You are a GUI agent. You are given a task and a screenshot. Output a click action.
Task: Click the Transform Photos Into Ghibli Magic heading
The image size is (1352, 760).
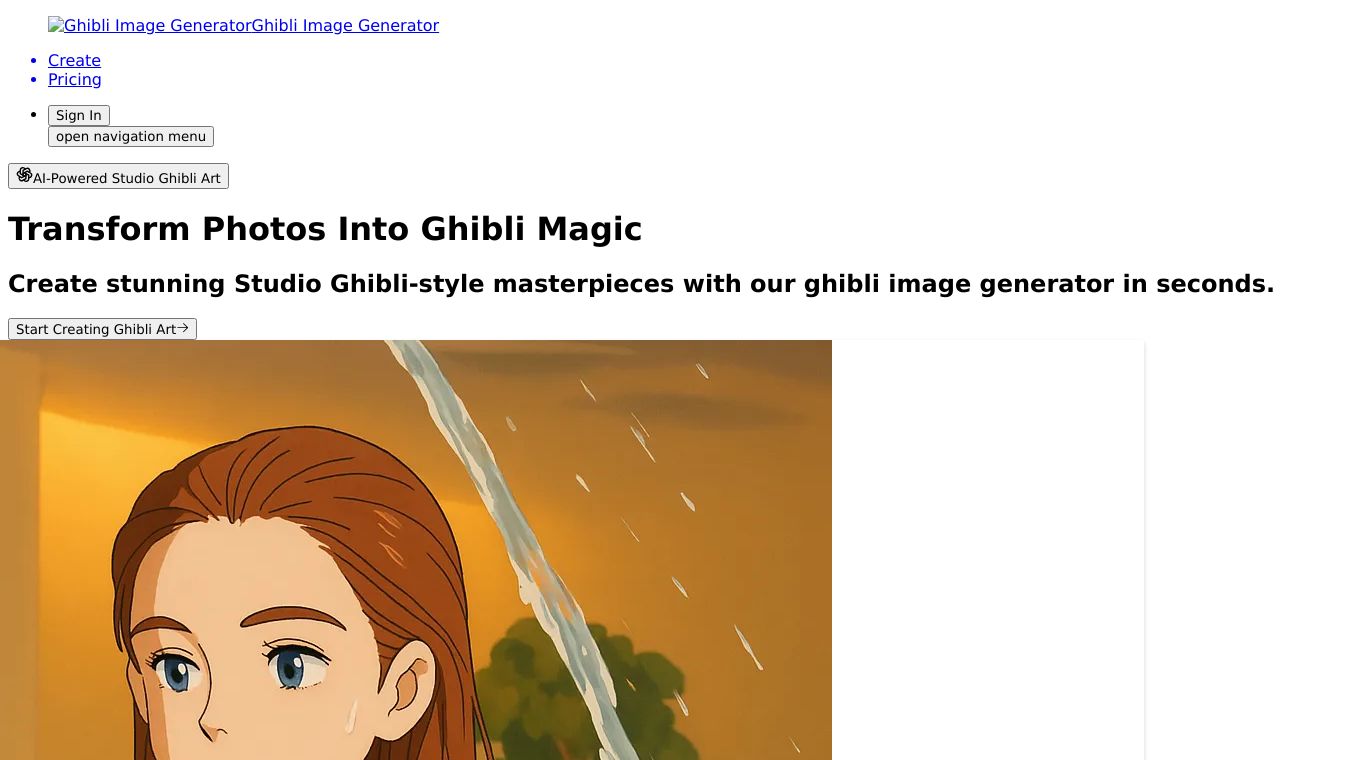(325, 229)
